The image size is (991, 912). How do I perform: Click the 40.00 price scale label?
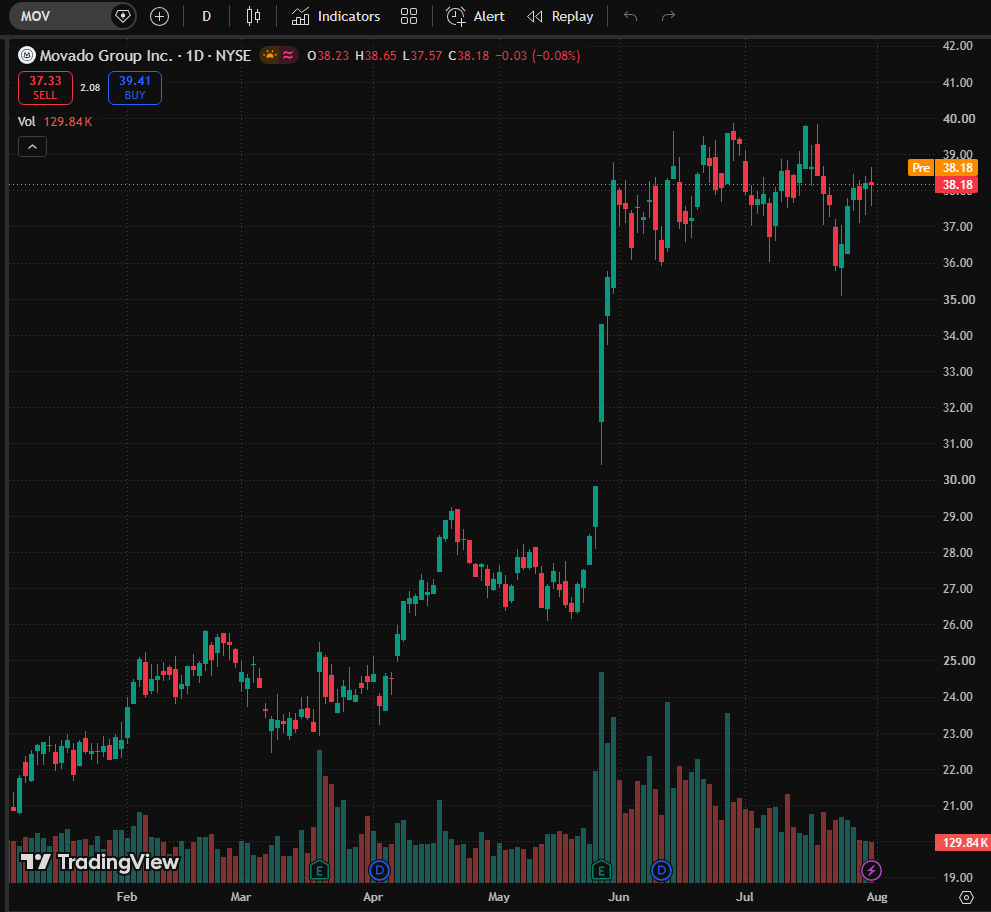(x=959, y=119)
